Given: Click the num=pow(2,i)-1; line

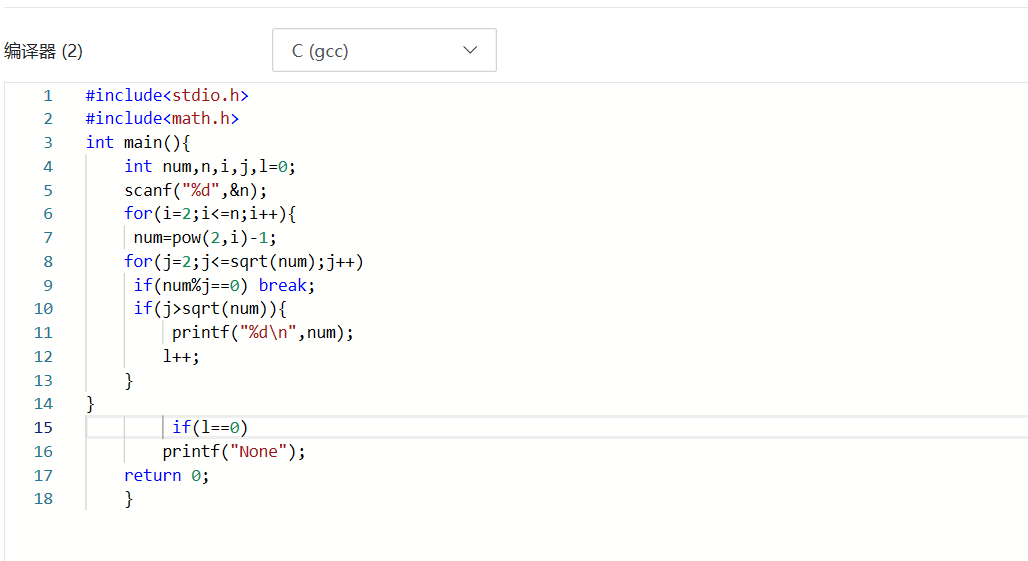Looking at the screenshot, I should (x=205, y=238).
